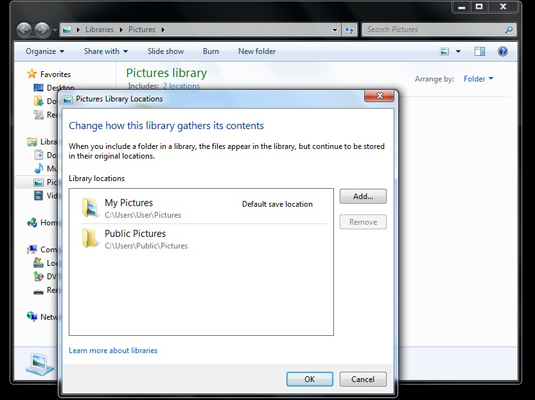Click Libraries in the address bar
535x400 pixels.
(x=99, y=30)
